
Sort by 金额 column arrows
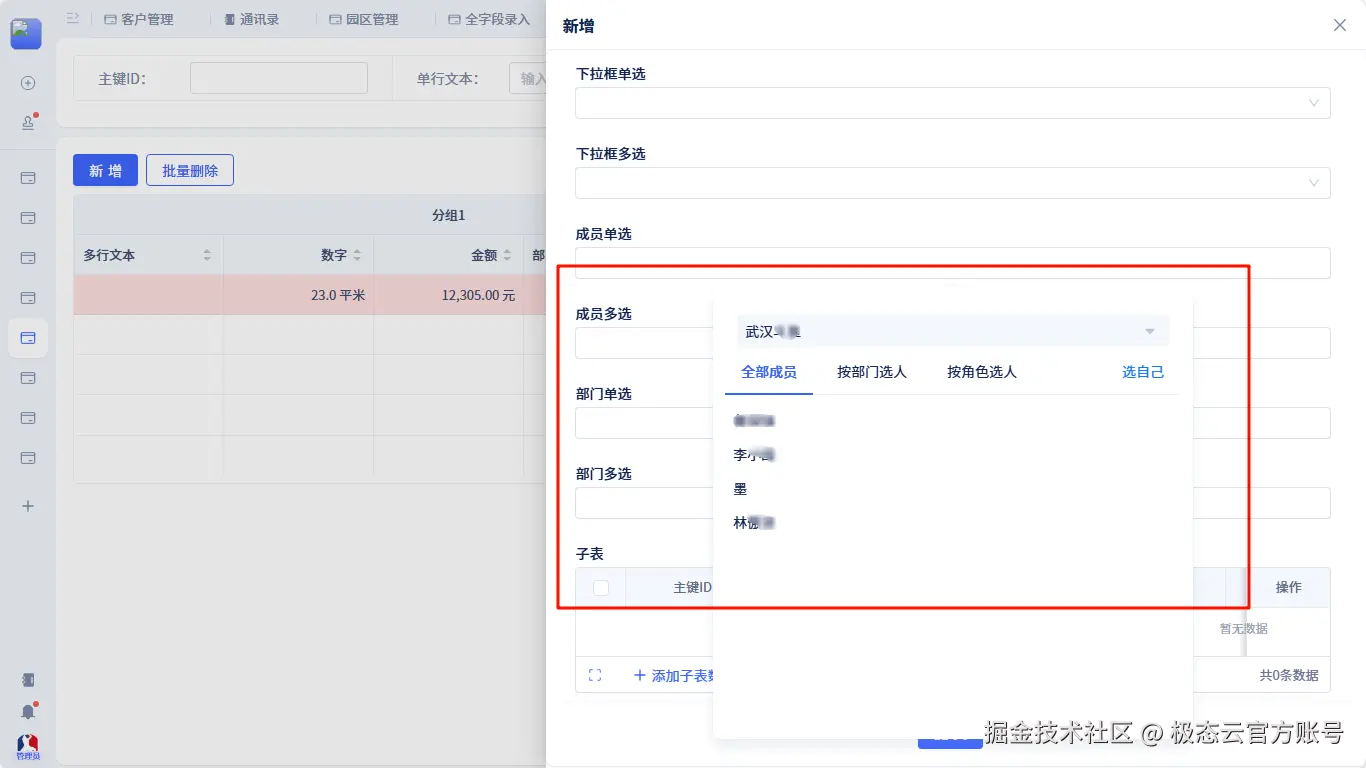507,255
